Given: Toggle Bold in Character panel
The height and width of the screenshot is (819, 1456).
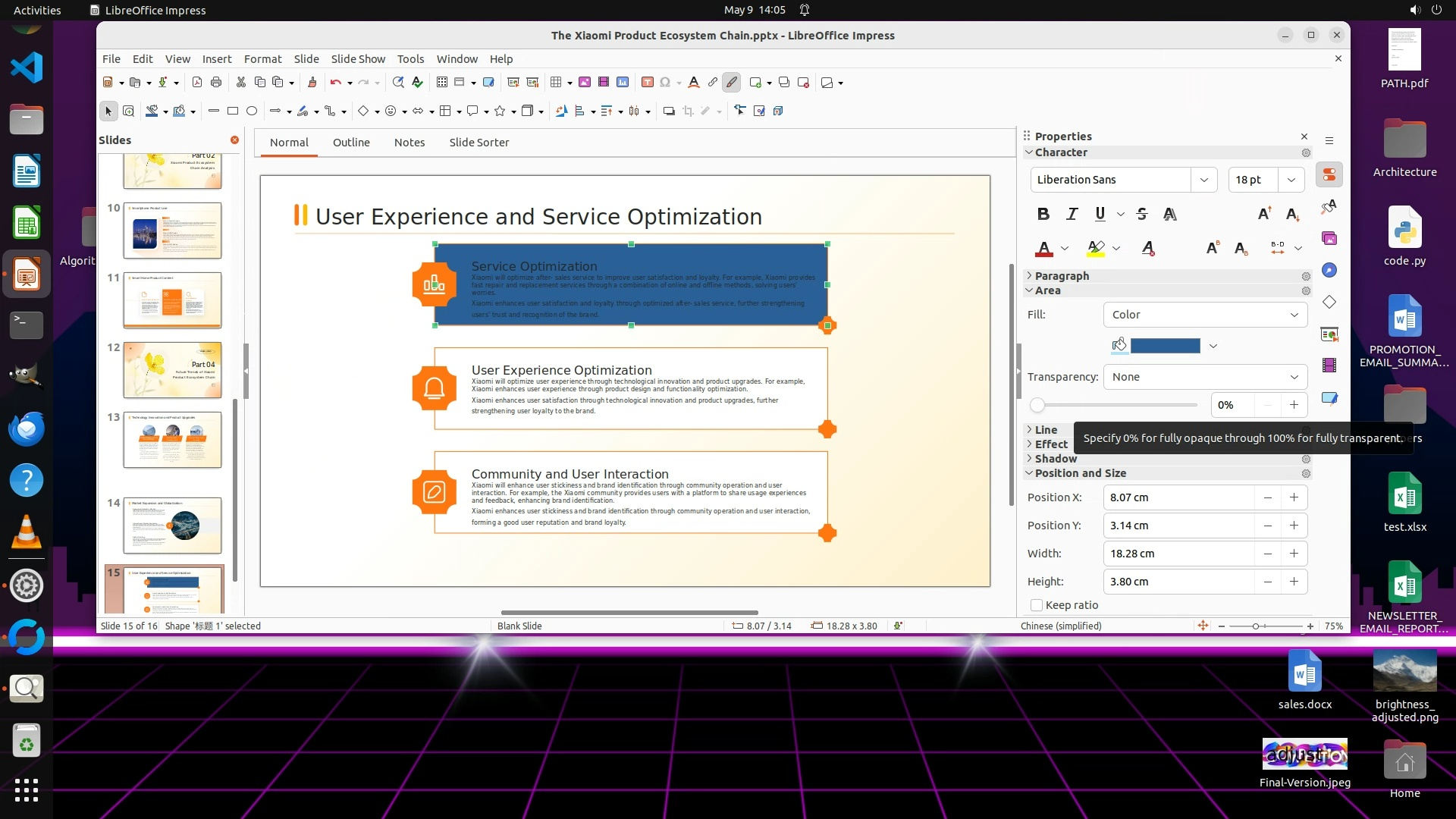Looking at the screenshot, I should (x=1043, y=215).
